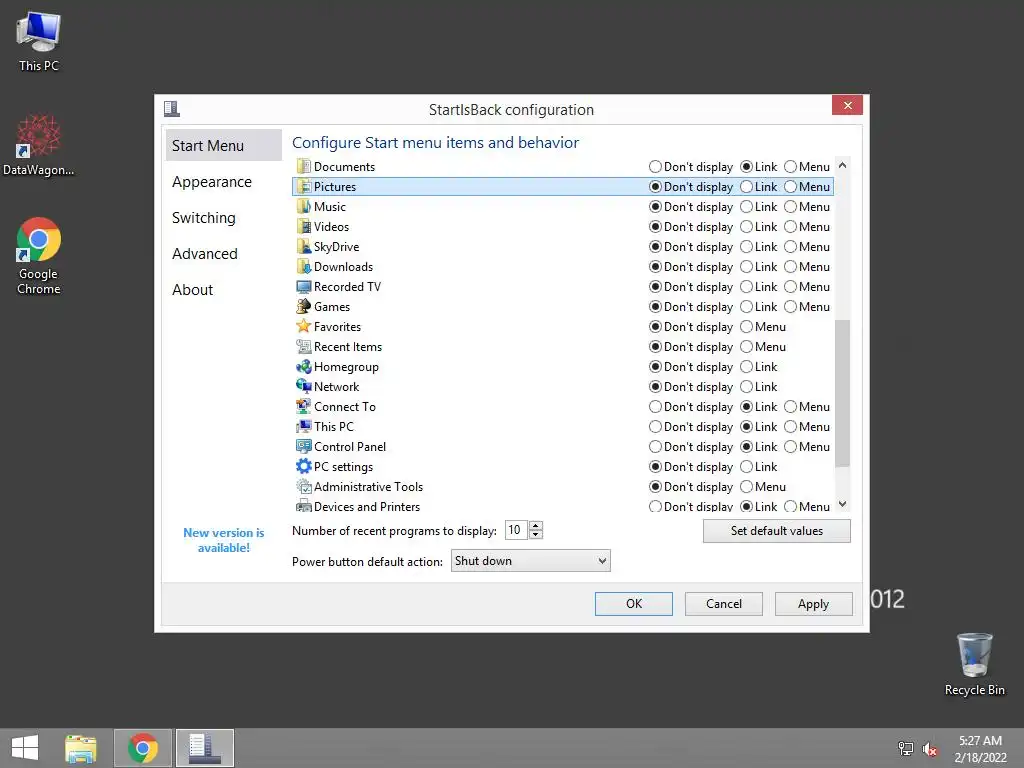Open the Appearance section
This screenshot has width=1024, height=768.
pyautogui.click(x=223, y=182)
